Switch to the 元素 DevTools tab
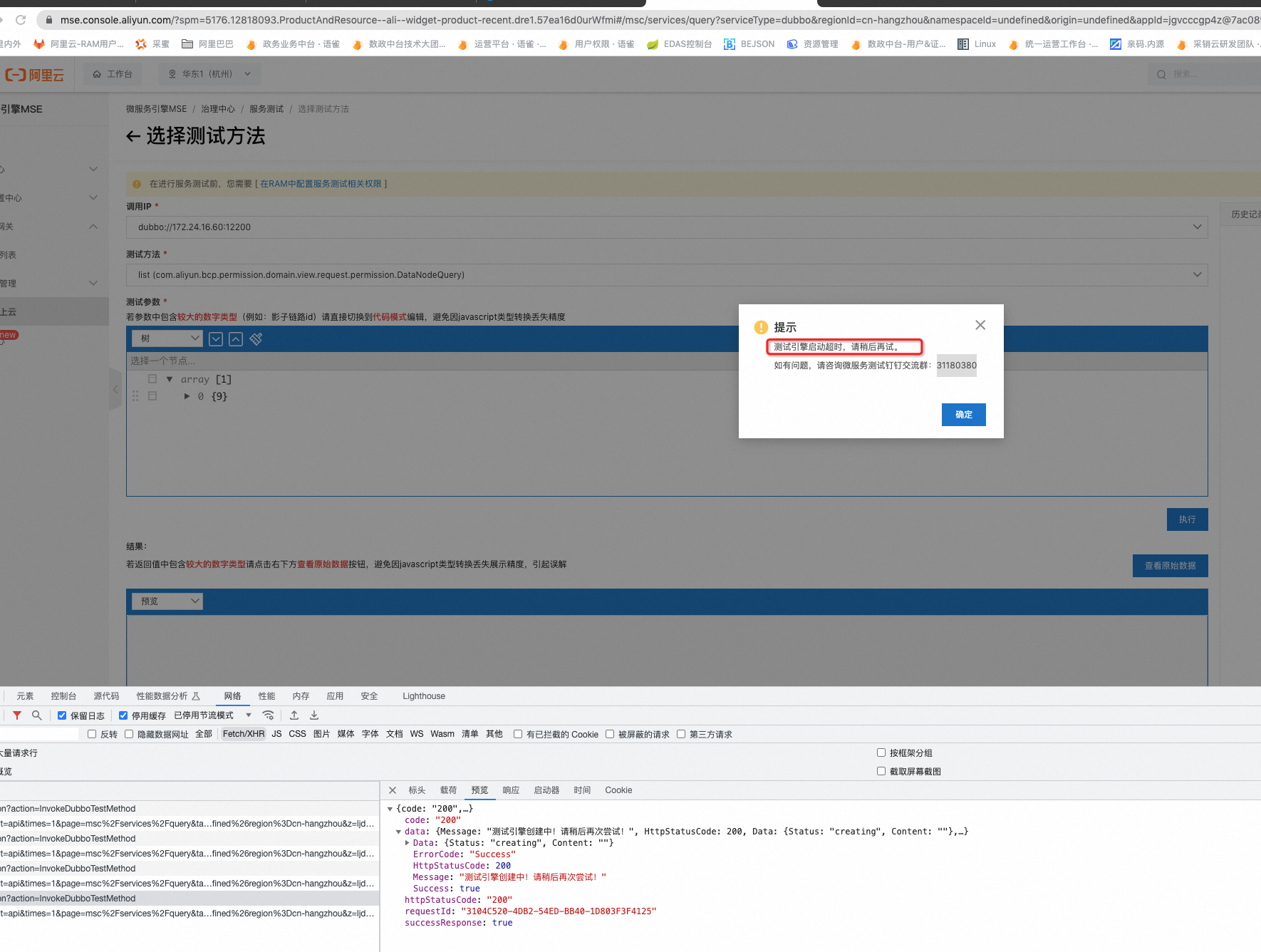The height and width of the screenshot is (952, 1261). pyautogui.click(x=25, y=696)
